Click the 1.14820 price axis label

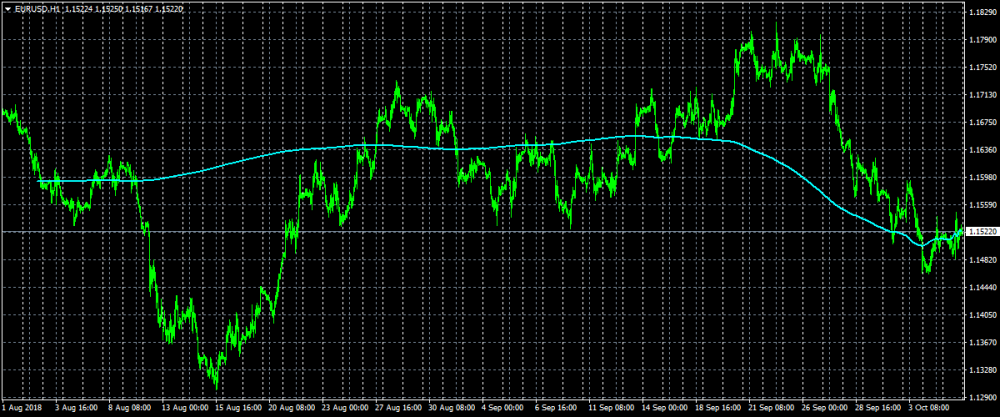(x=982, y=260)
